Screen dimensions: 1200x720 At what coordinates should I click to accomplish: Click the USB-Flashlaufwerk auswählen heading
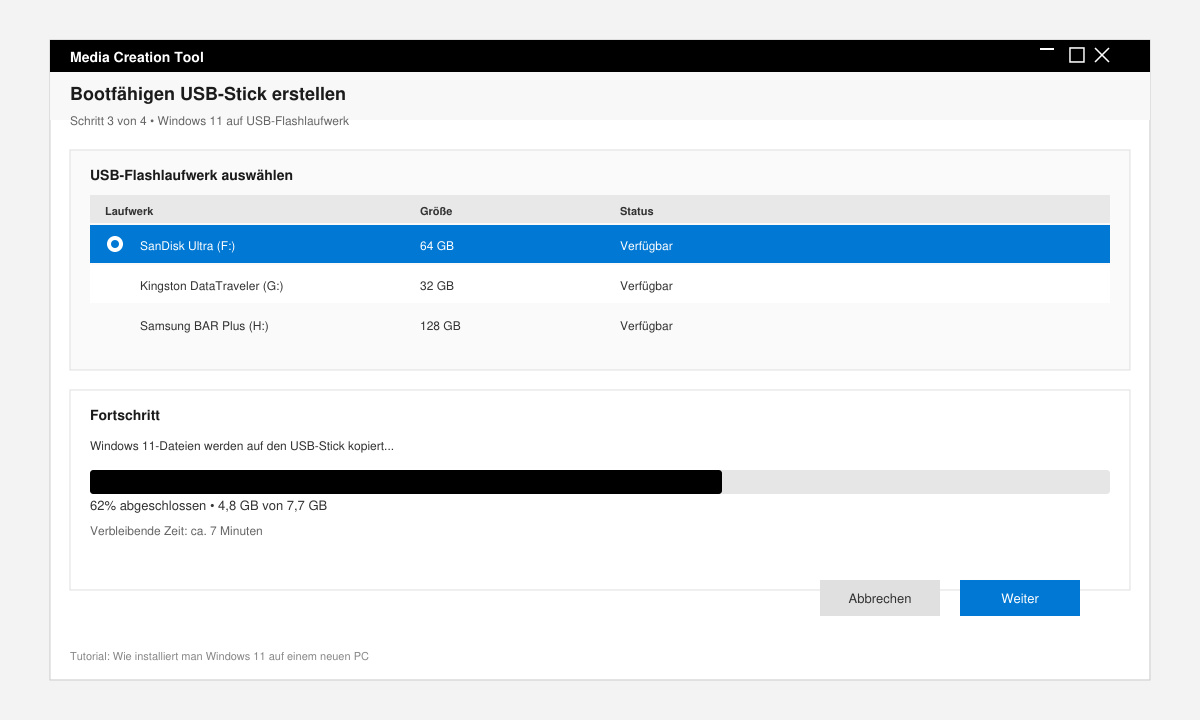tap(191, 175)
